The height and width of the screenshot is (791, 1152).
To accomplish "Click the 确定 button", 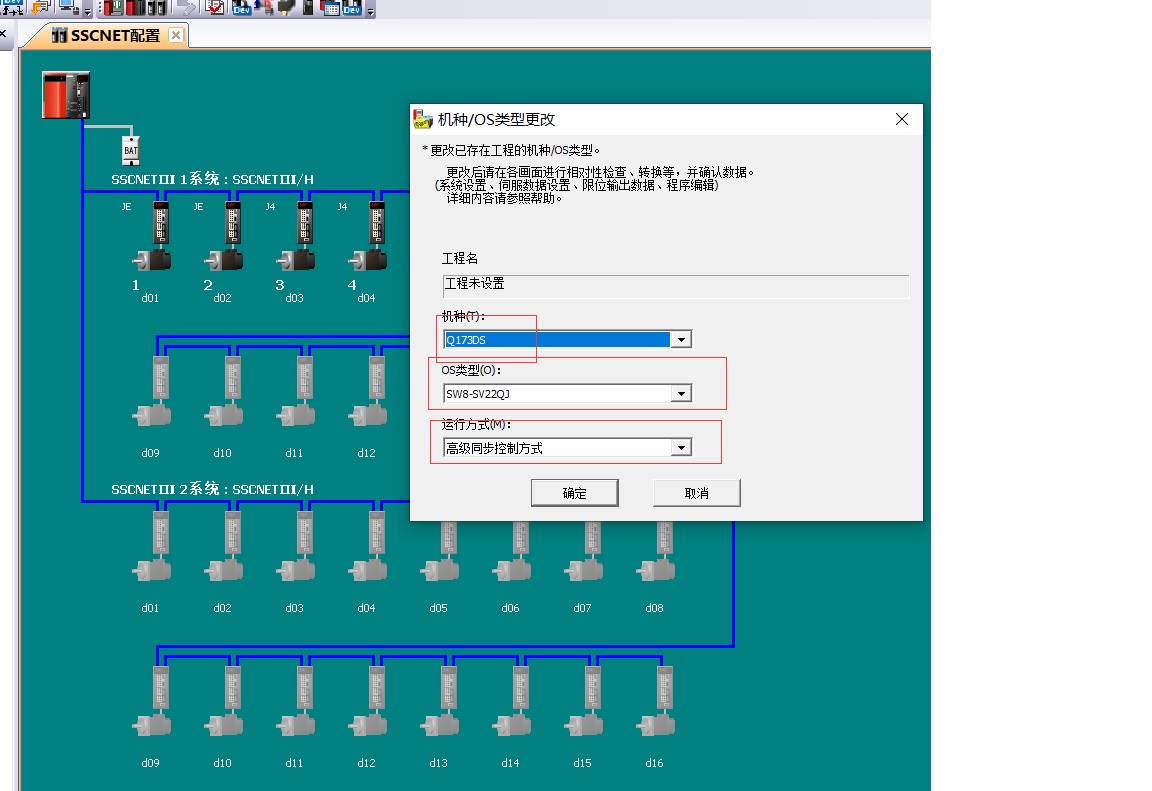I will (x=574, y=493).
